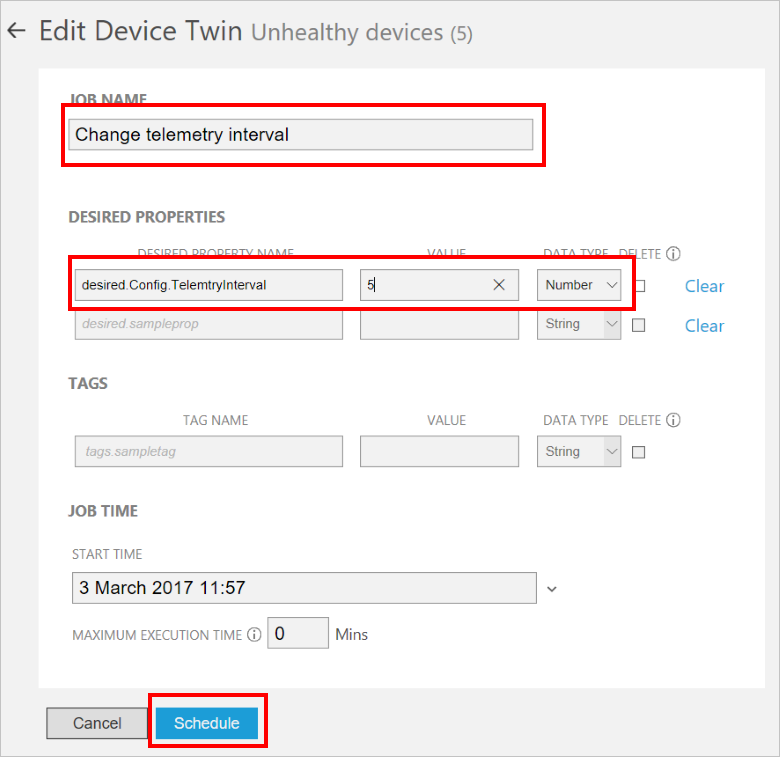
Task: Click the Cancel button
Action: (x=97, y=723)
